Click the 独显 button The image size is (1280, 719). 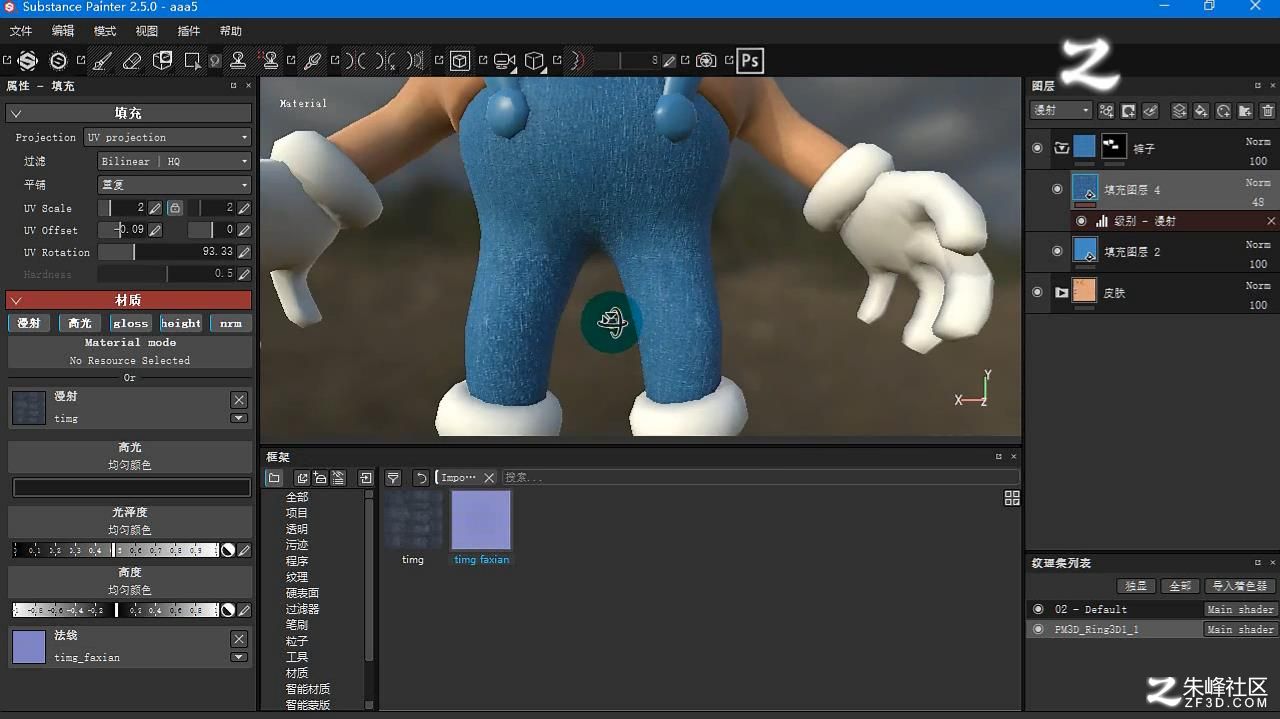tap(1136, 586)
